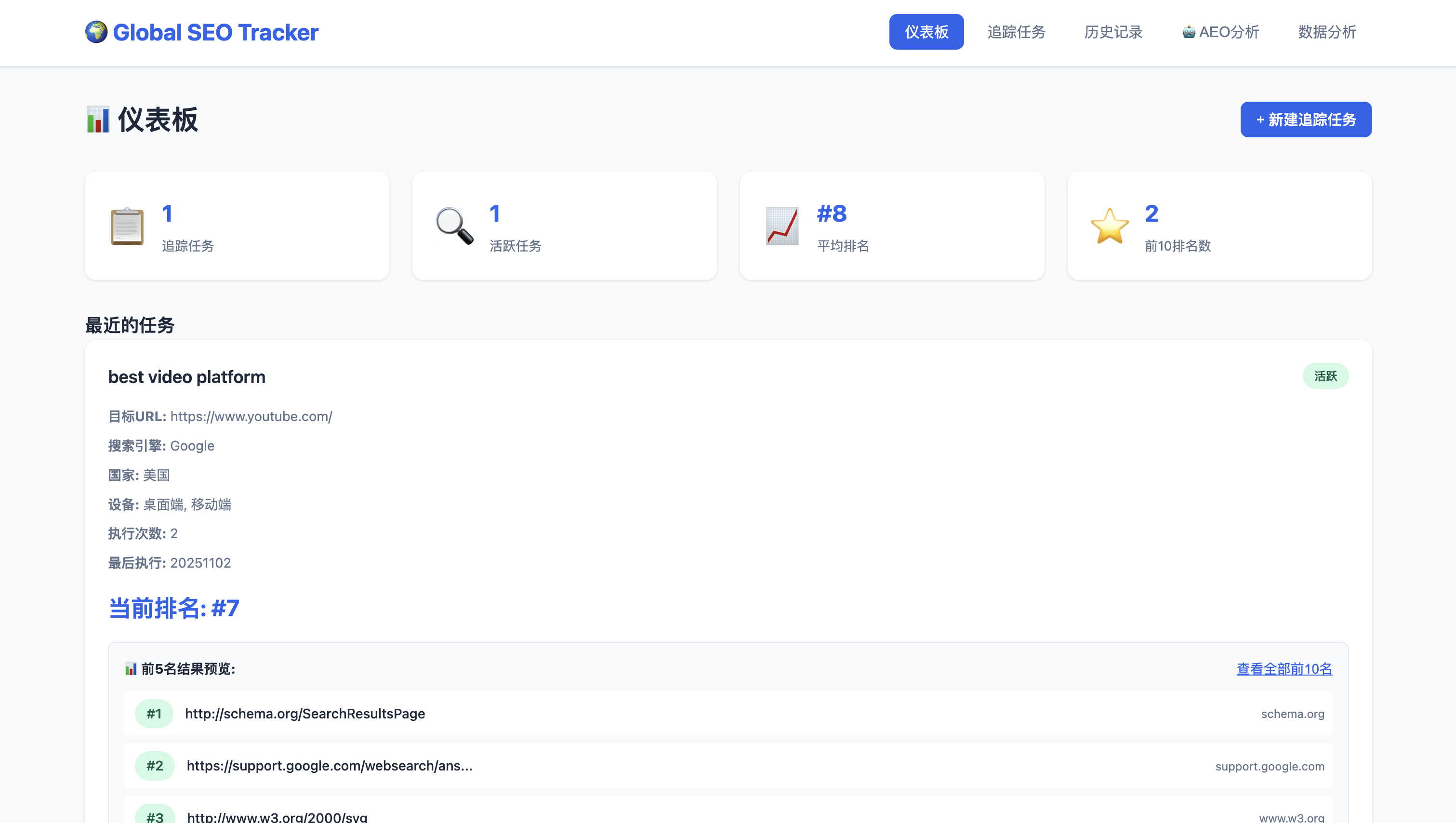
Task: Open the 历史记录 tab
Action: (1113, 32)
